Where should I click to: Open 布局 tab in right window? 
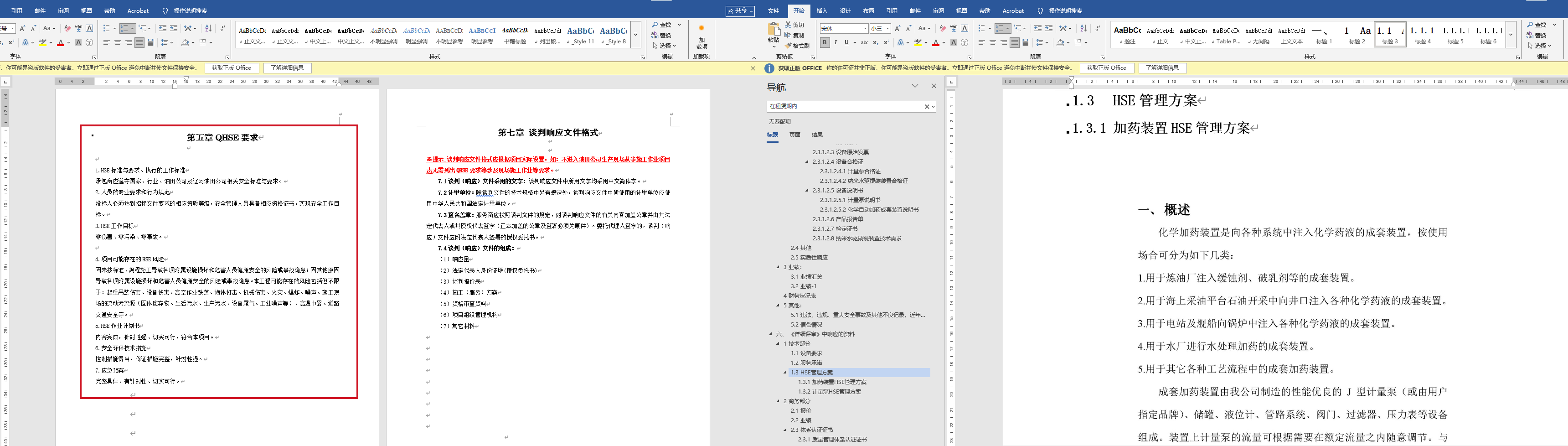coord(869,11)
